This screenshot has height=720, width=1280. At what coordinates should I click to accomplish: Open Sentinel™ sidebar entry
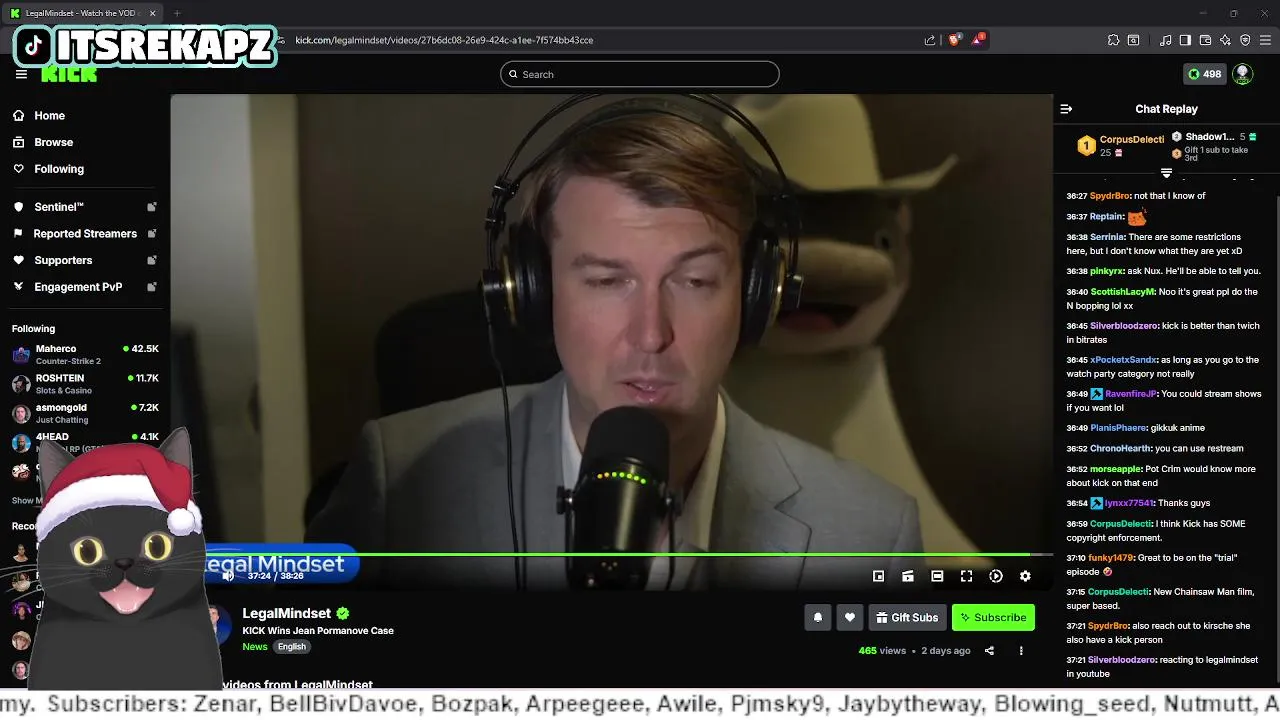tap(59, 207)
